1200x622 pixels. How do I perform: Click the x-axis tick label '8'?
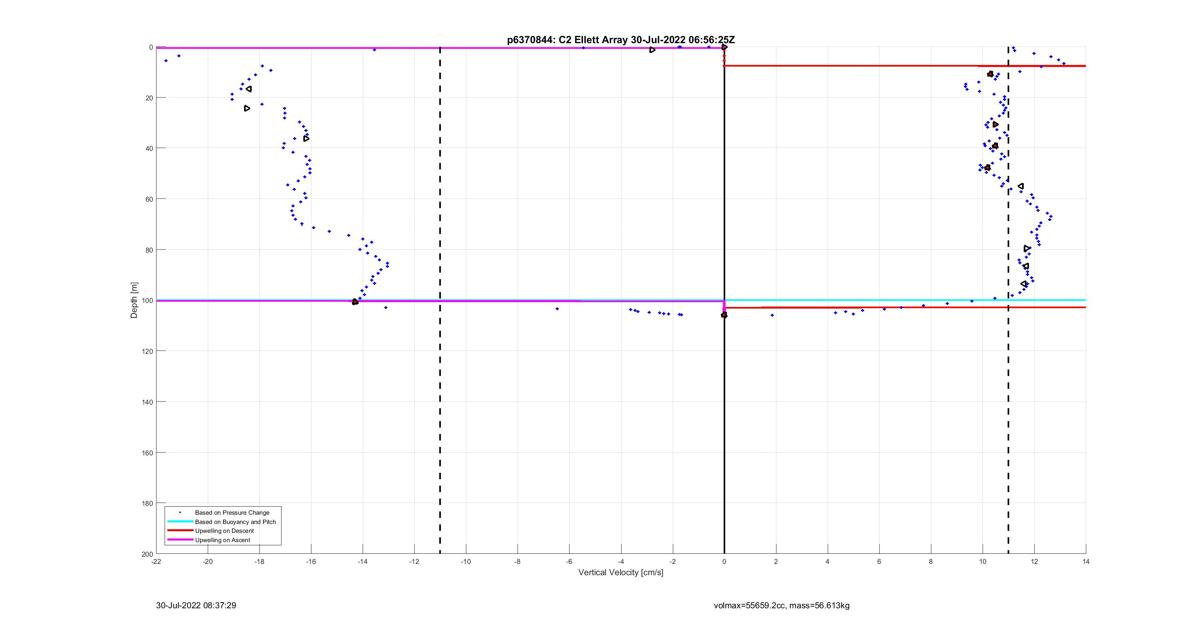coord(931,561)
